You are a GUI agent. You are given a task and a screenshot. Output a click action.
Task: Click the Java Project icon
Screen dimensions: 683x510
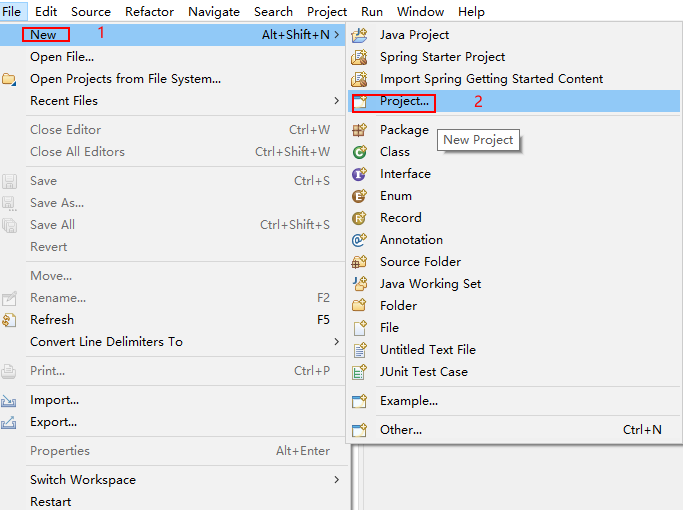point(359,35)
